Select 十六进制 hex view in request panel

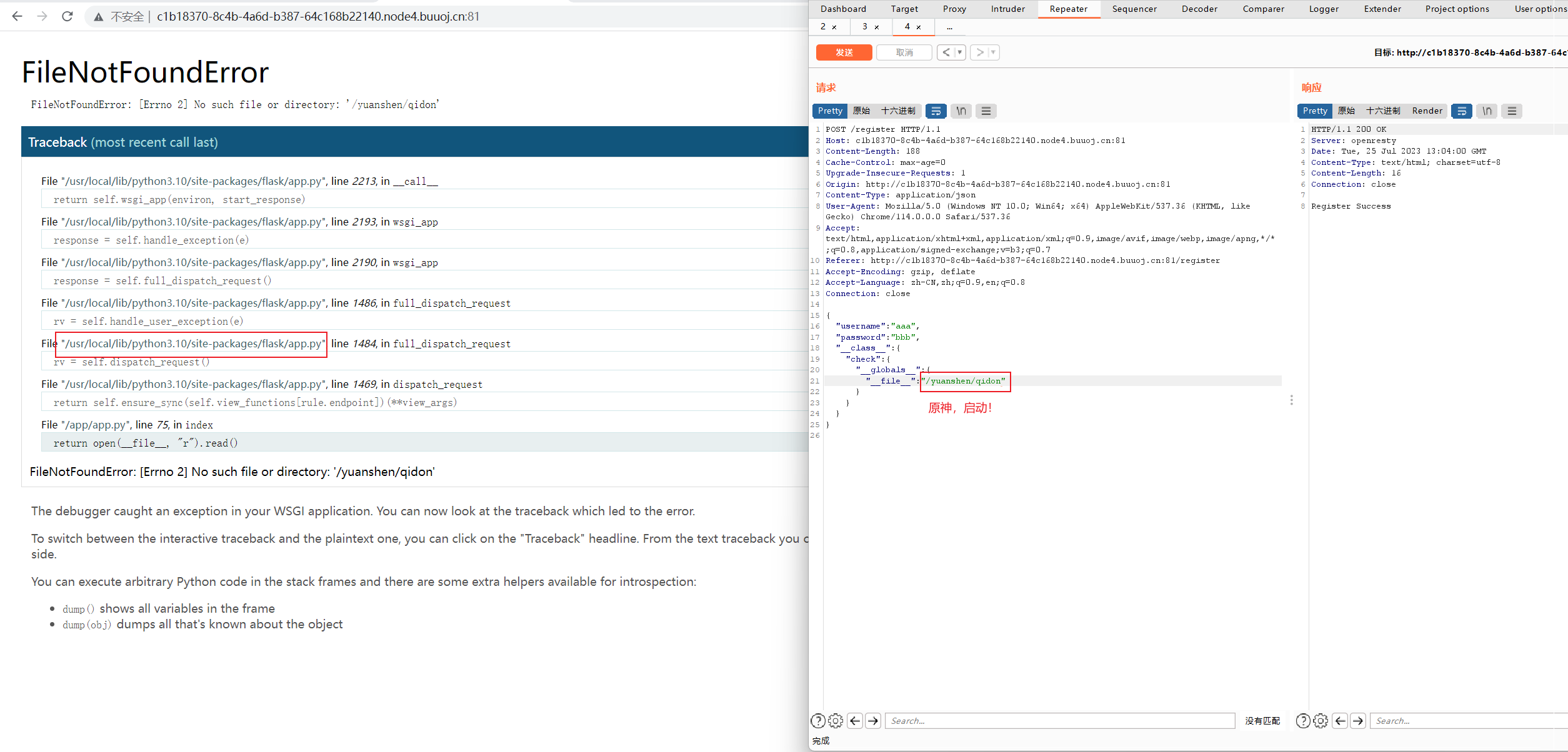pyautogui.click(x=898, y=111)
